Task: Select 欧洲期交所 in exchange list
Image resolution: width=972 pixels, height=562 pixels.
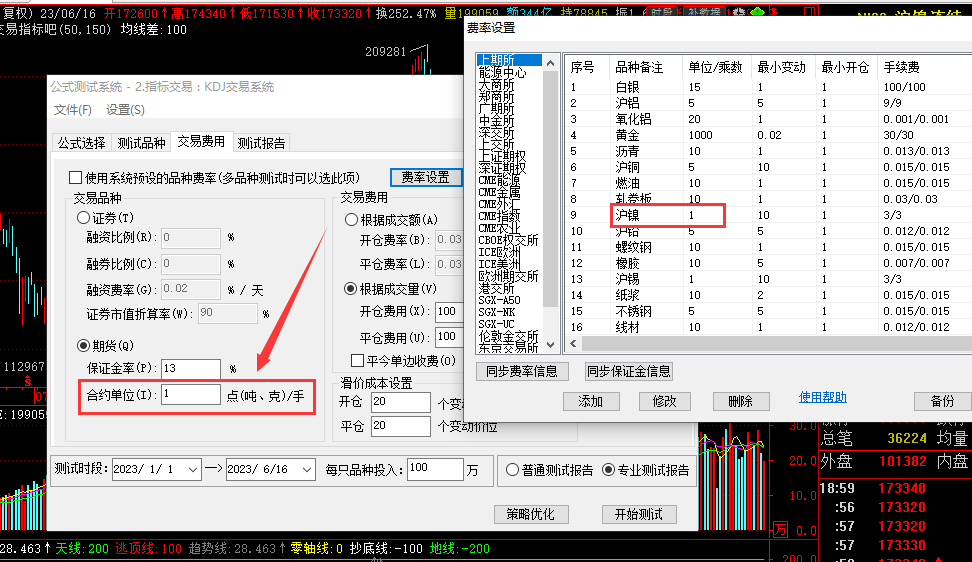Action: click(x=508, y=276)
